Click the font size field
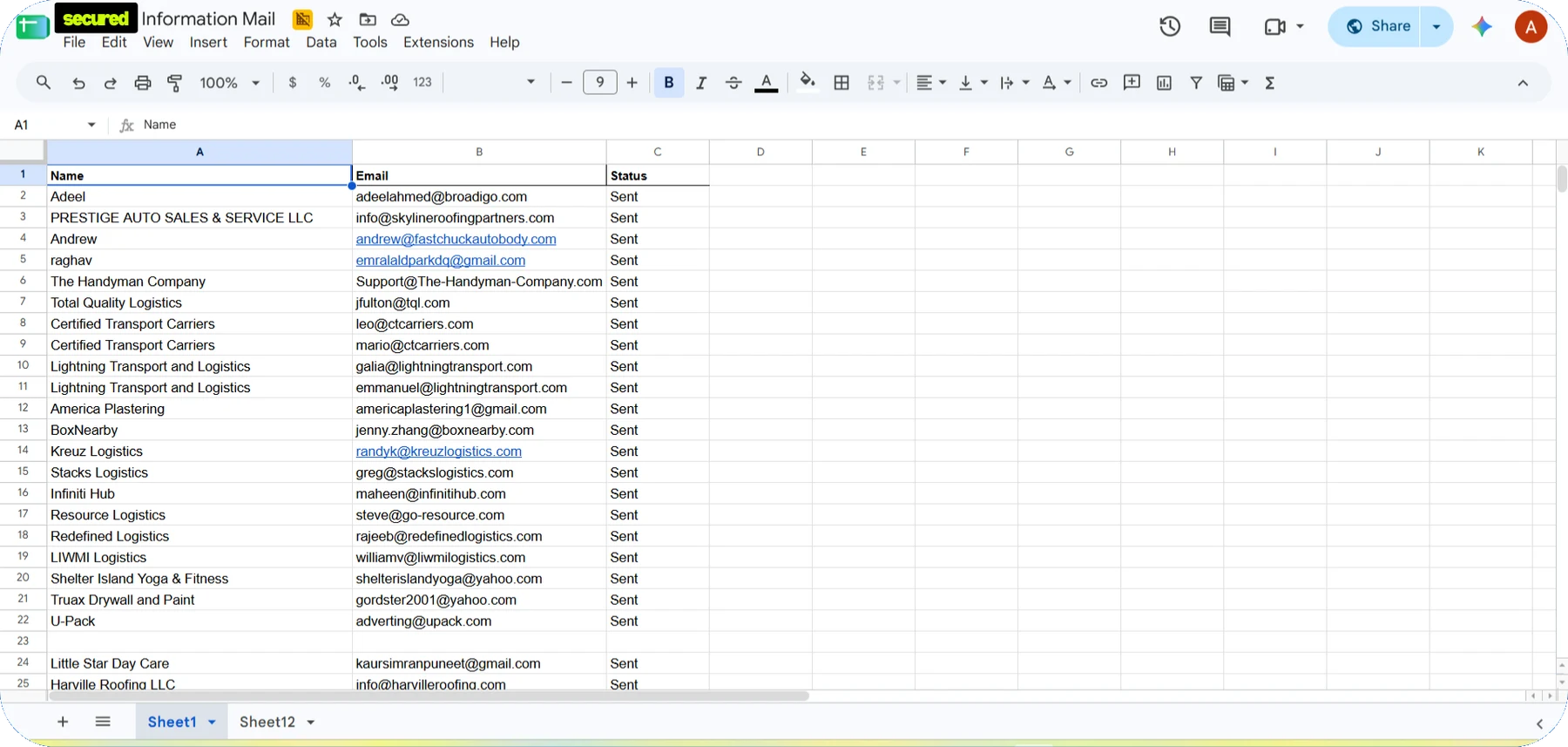 click(x=600, y=83)
